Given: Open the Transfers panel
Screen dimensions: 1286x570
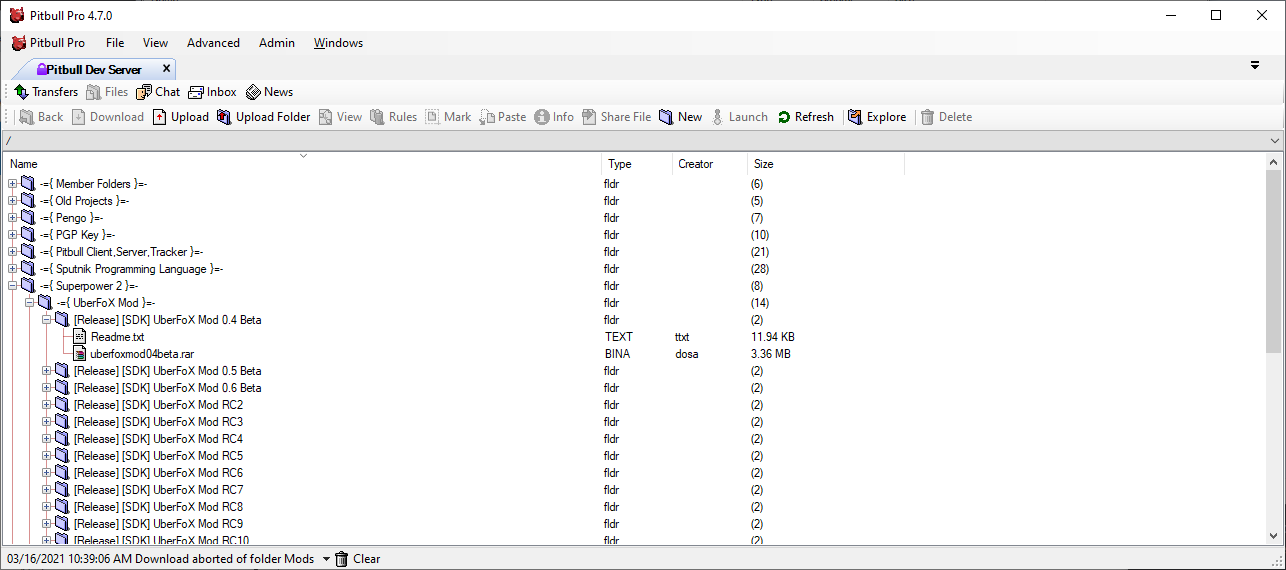Looking at the screenshot, I should 46,92.
